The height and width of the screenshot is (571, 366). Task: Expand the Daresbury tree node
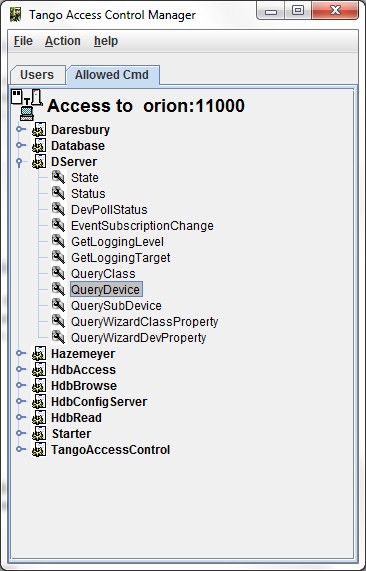point(21,129)
